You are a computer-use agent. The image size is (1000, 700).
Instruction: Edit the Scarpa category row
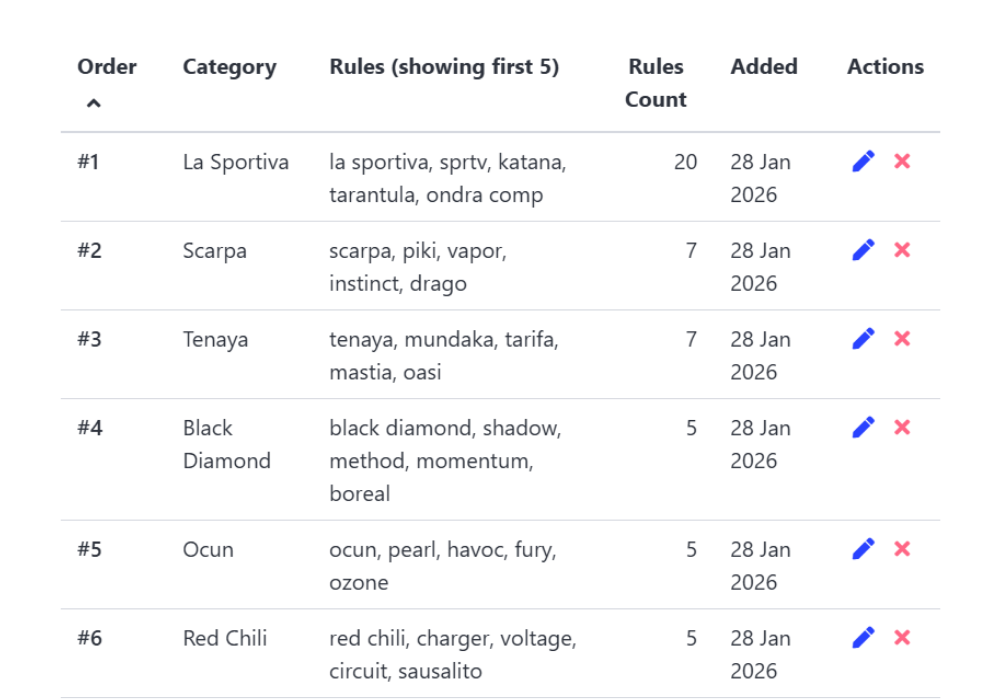point(863,250)
